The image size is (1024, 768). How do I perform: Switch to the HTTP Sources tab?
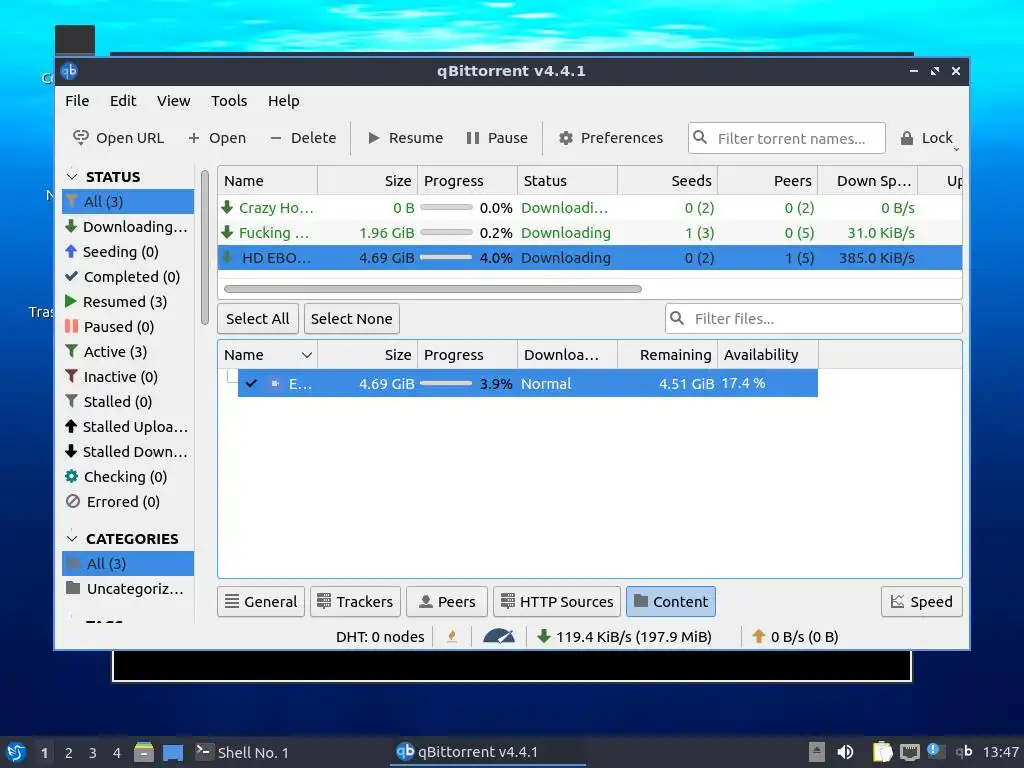557,601
